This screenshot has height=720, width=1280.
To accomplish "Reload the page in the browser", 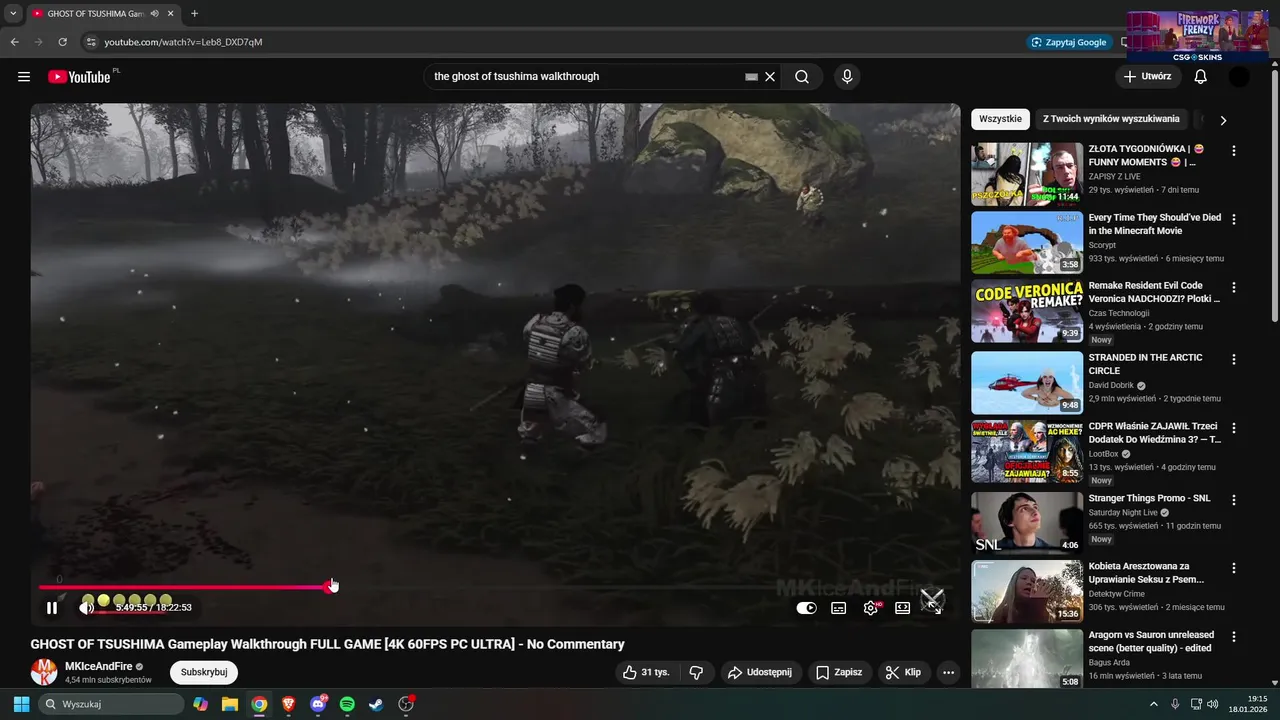I will [62, 42].
